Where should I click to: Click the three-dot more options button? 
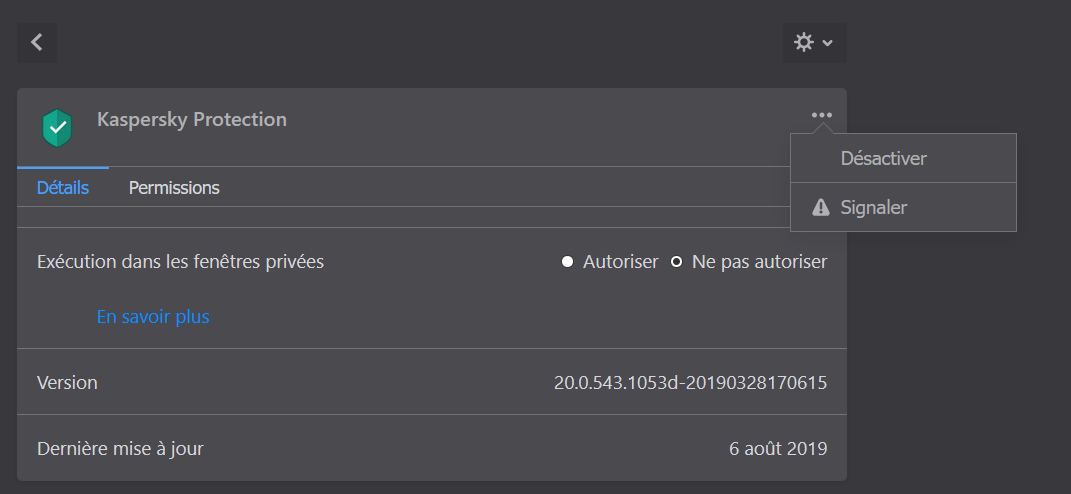tap(822, 115)
